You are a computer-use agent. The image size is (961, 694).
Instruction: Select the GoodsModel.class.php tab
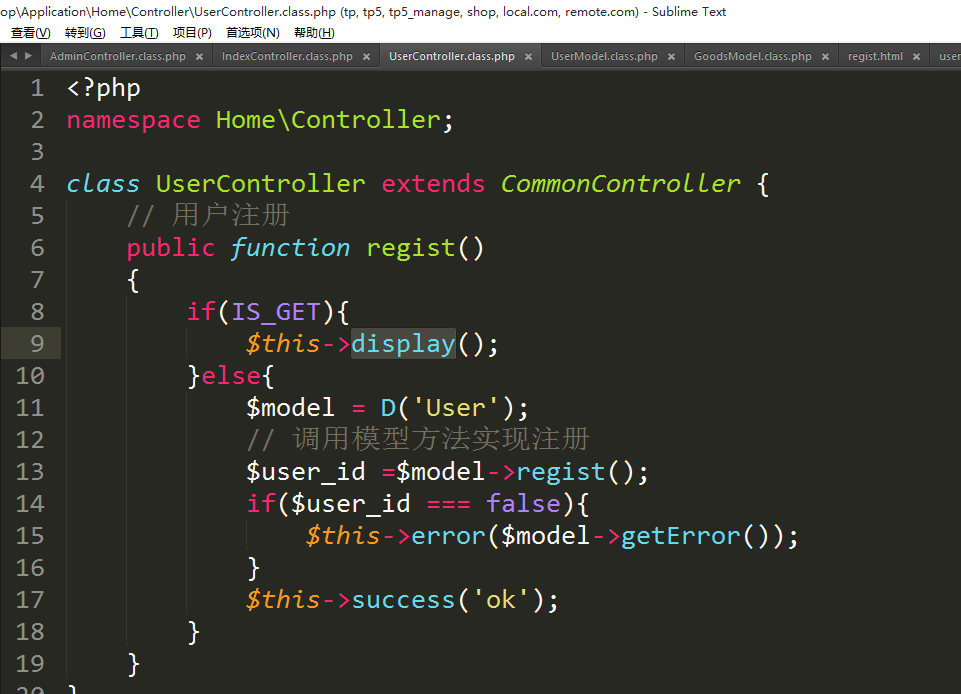pos(752,57)
